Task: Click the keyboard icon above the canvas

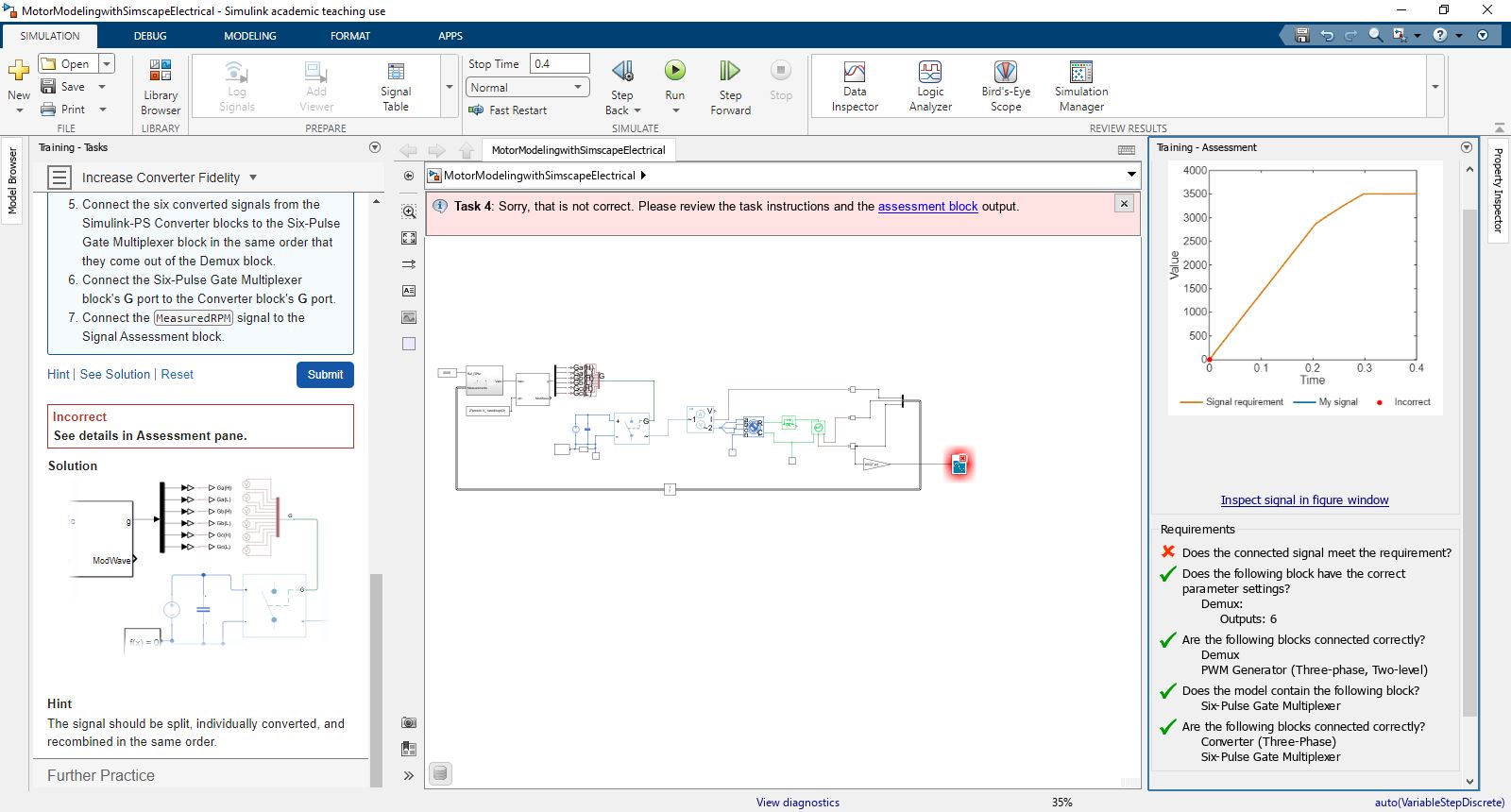Action: click(1127, 150)
